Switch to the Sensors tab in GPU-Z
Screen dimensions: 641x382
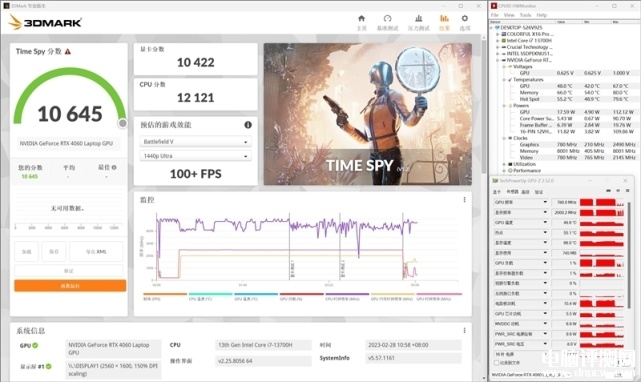point(512,192)
